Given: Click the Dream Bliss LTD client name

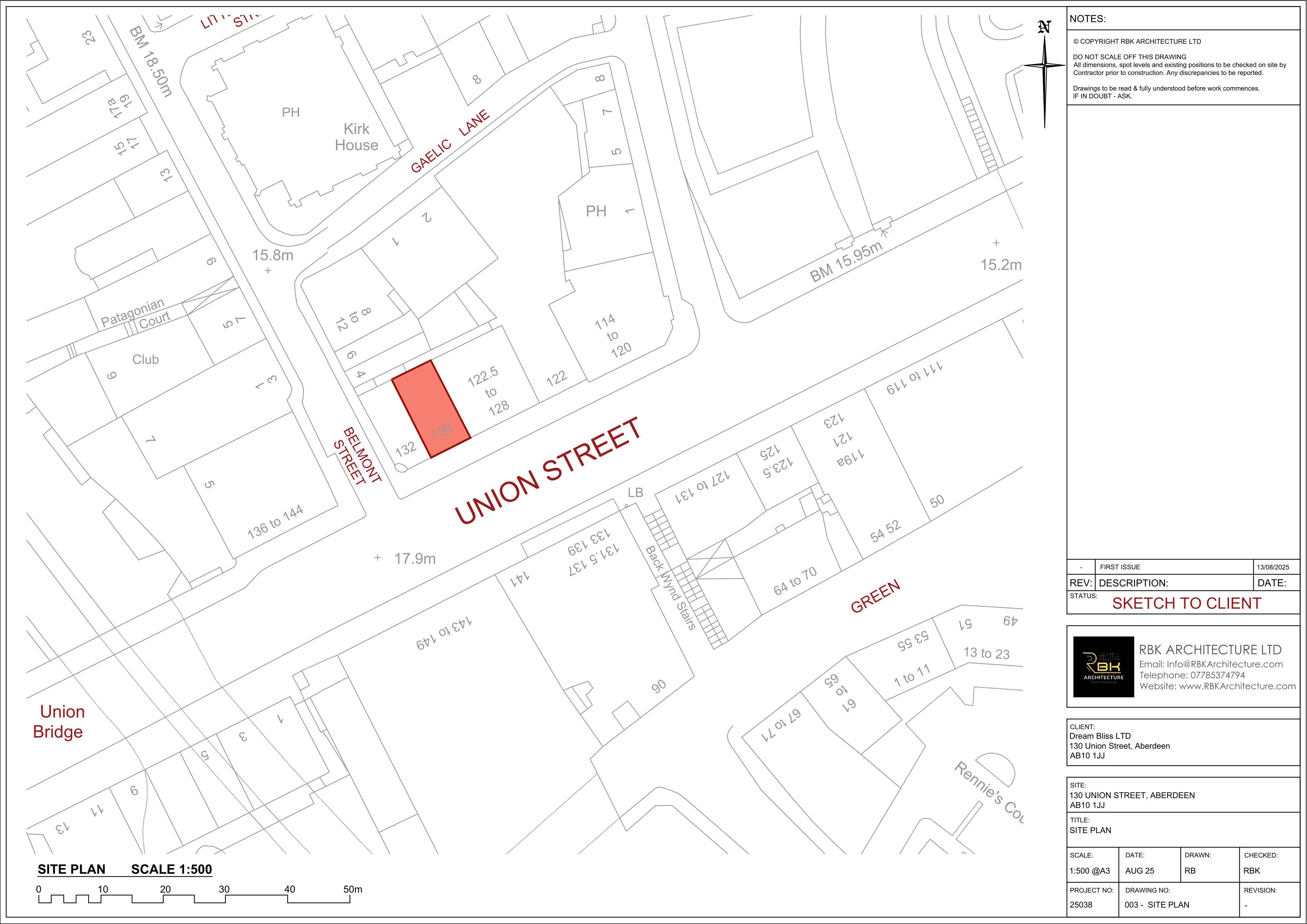Looking at the screenshot, I should click(x=1100, y=736).
